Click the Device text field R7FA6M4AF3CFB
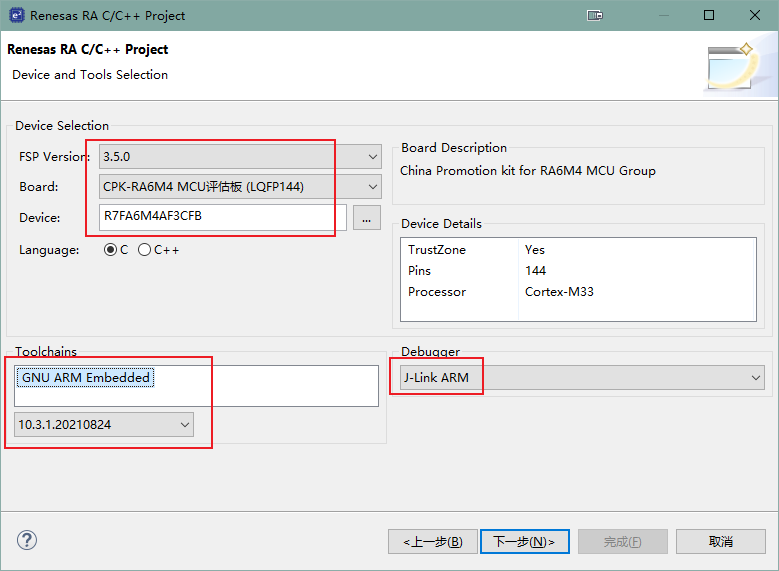 [222, 217]
